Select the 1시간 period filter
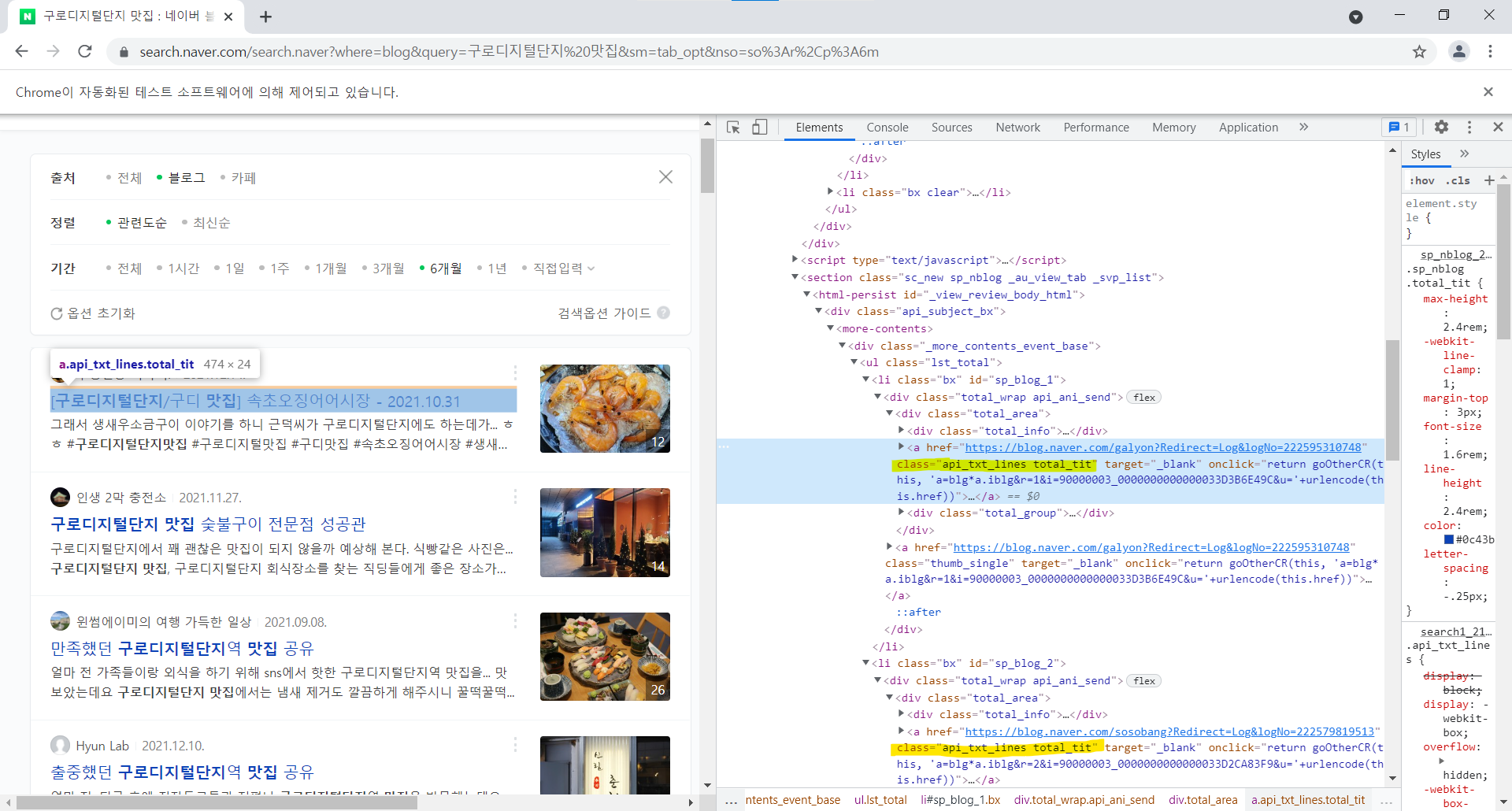 (178, 268)
